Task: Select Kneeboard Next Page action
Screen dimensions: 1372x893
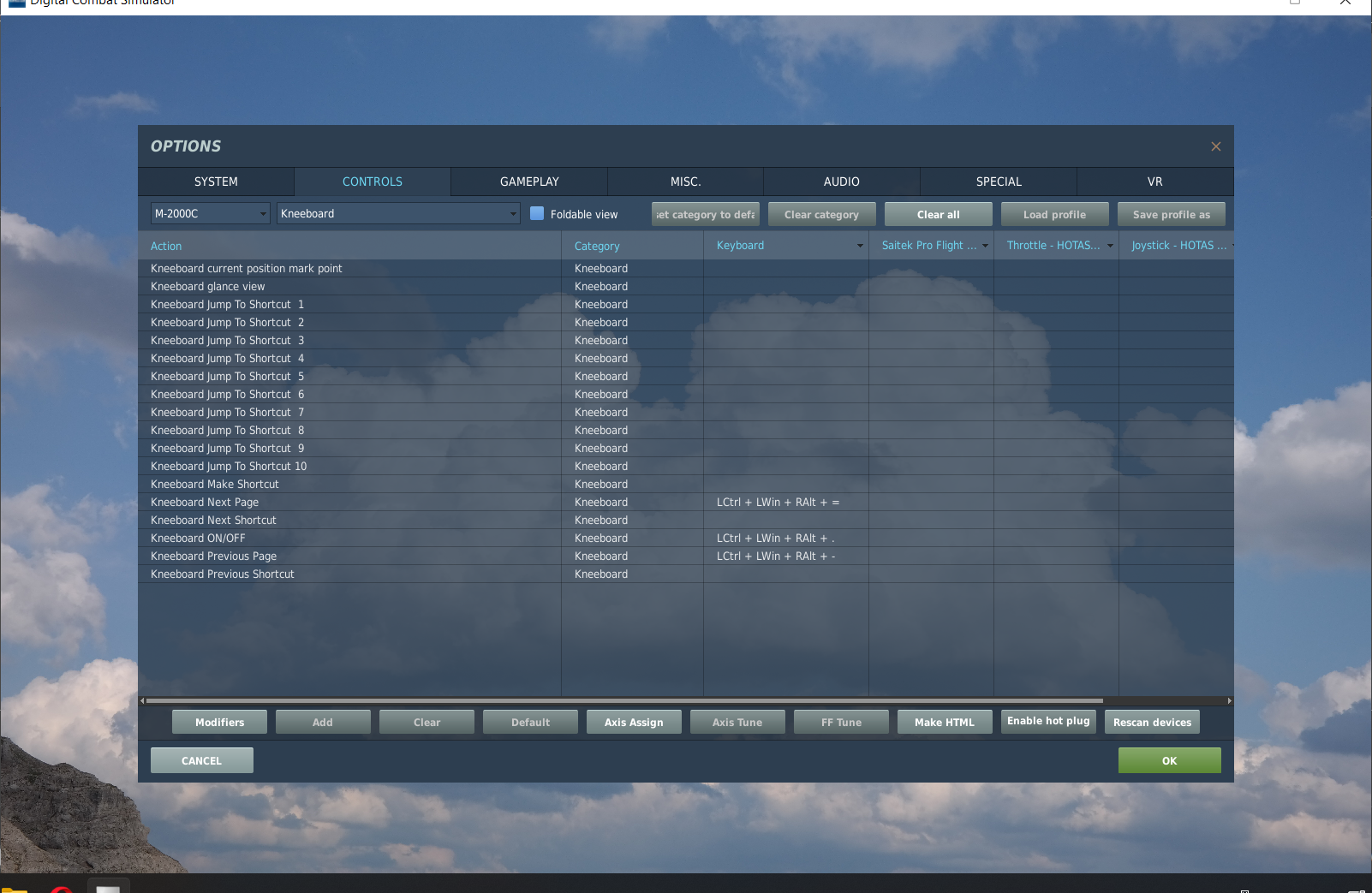Action: (686, 503)
